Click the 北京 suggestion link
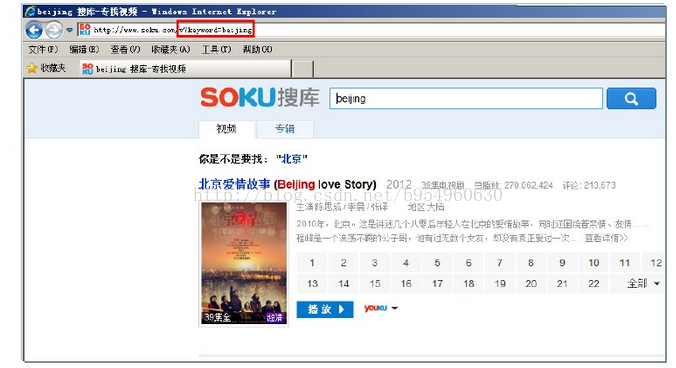 click(291, 159)
